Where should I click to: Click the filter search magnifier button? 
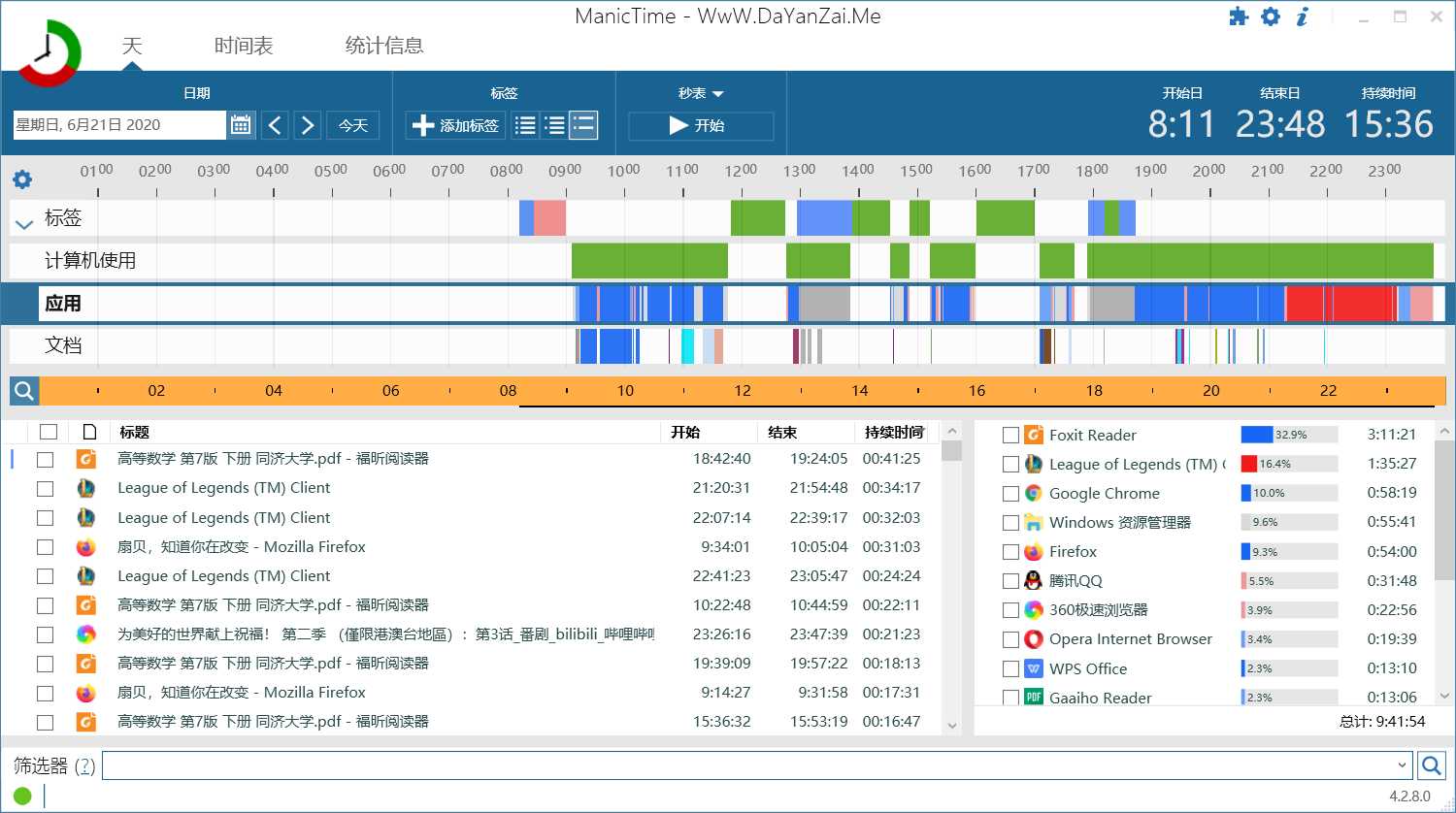(x=1431, y=765)
